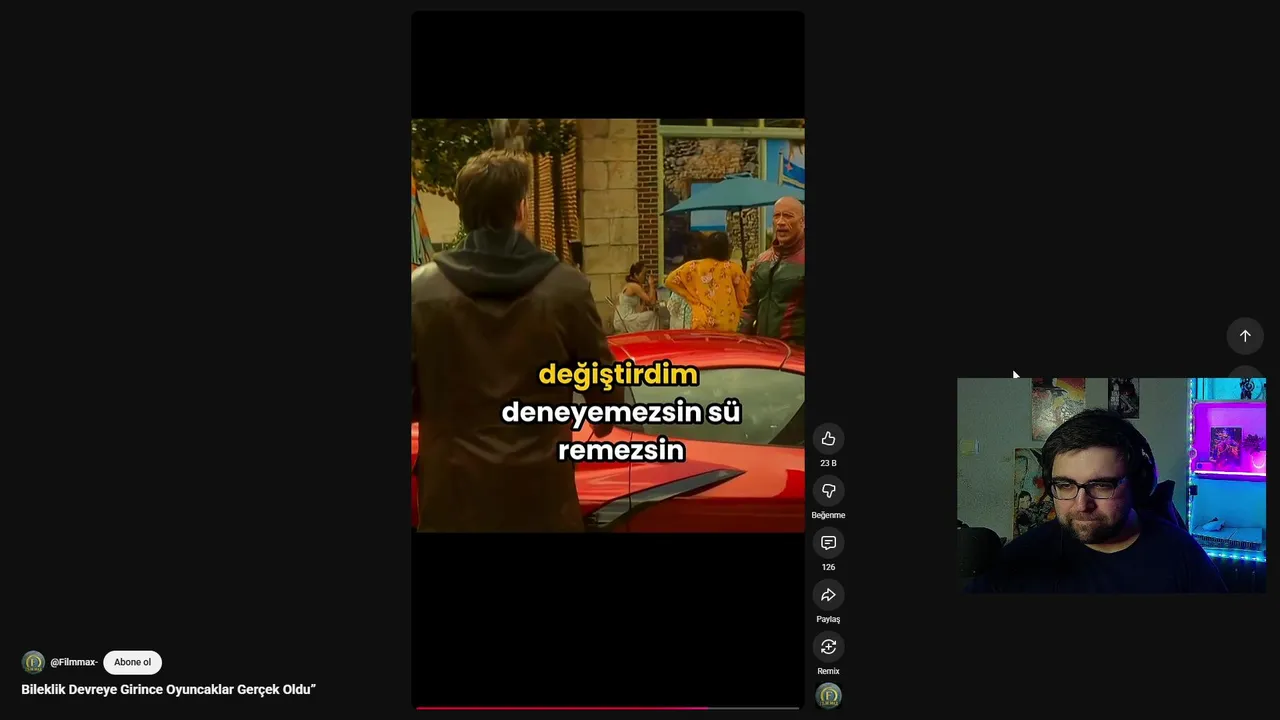The image size is (1280, 720).
Task: Click the 'Beğenme' dislike label
Action: (x=828, y=515)
